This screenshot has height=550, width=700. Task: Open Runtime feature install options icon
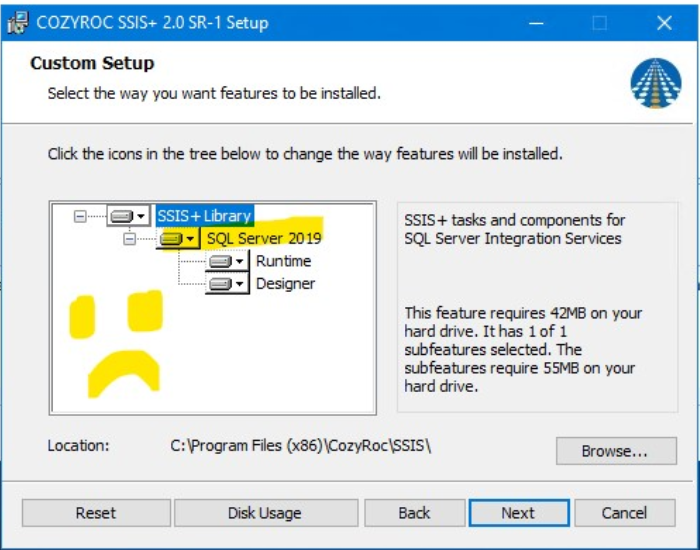click(227, 261)
